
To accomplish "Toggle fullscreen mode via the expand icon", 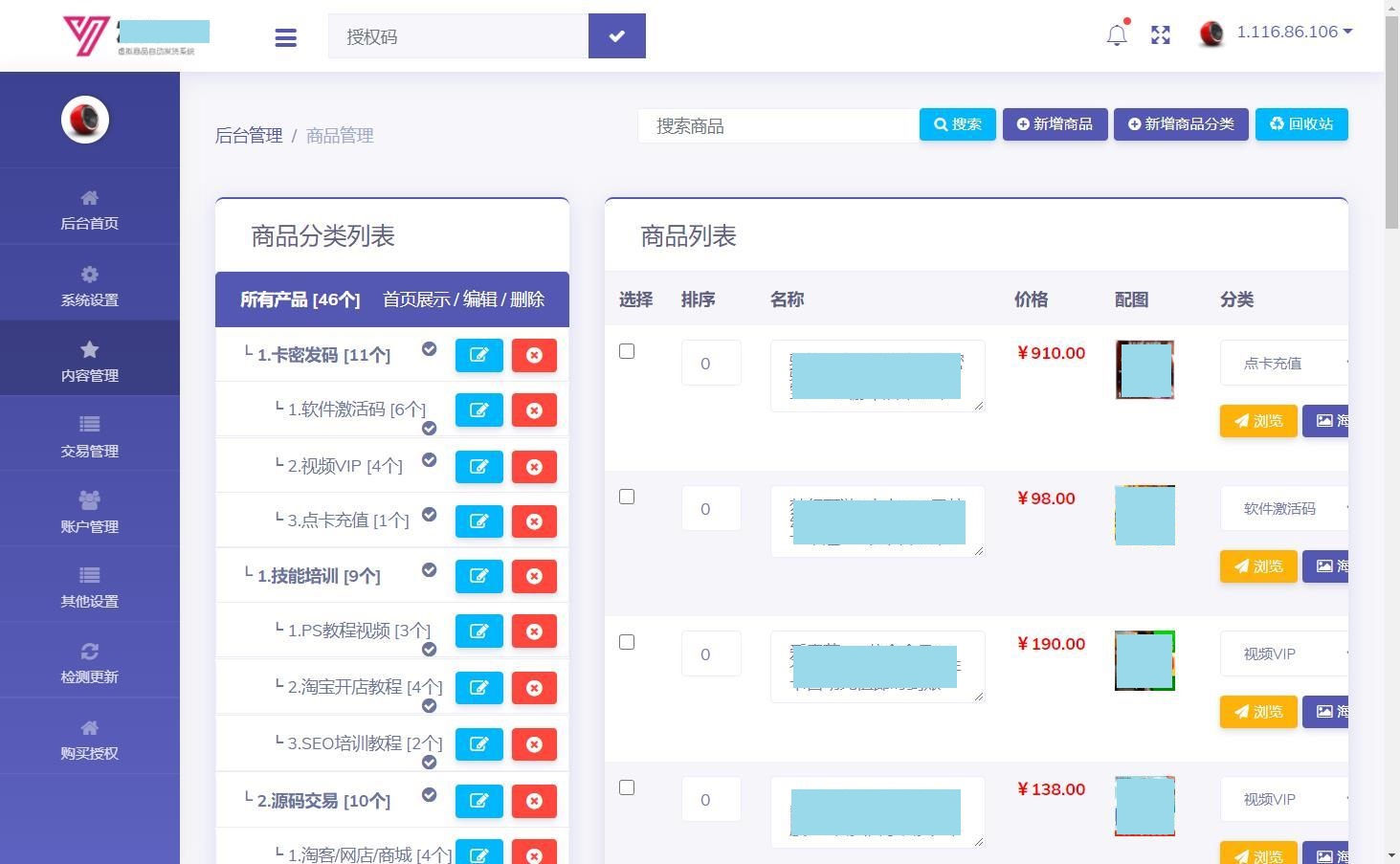I will (1160, 34).
